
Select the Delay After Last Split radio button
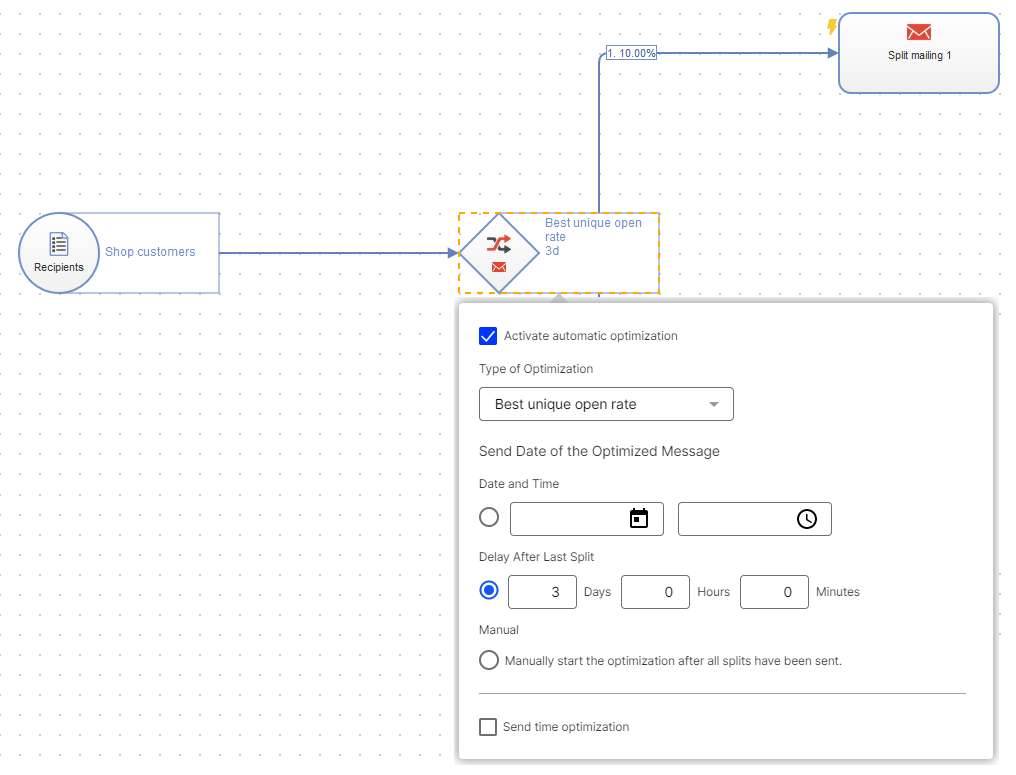pos(489,590)
